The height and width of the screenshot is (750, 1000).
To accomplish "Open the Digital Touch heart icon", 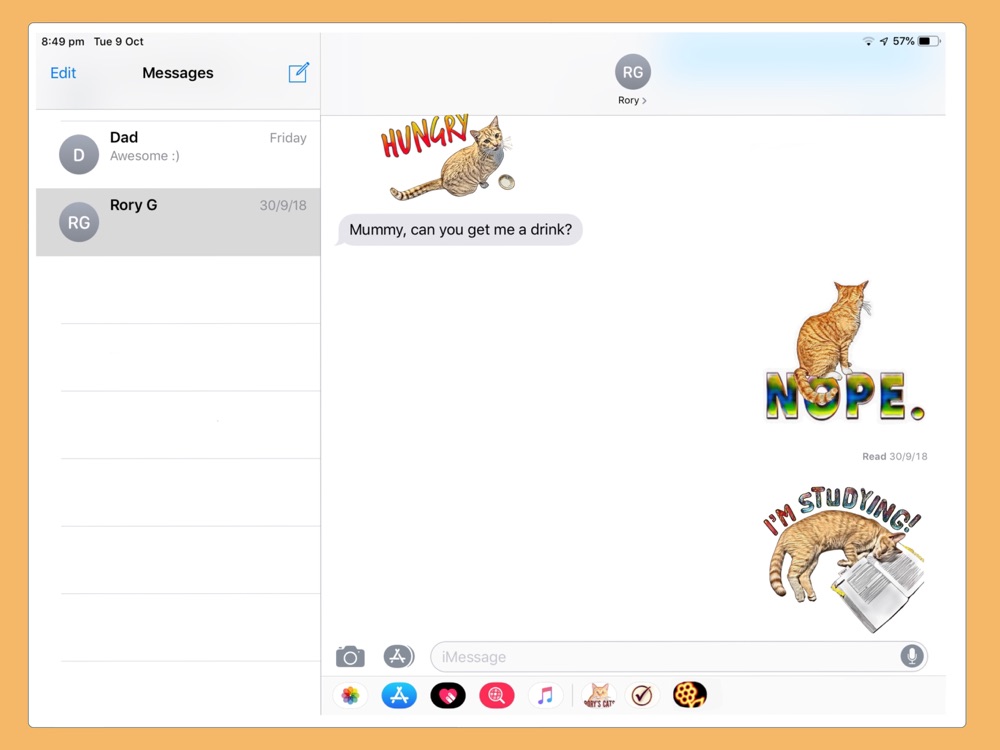I will [x=448, y=695].
